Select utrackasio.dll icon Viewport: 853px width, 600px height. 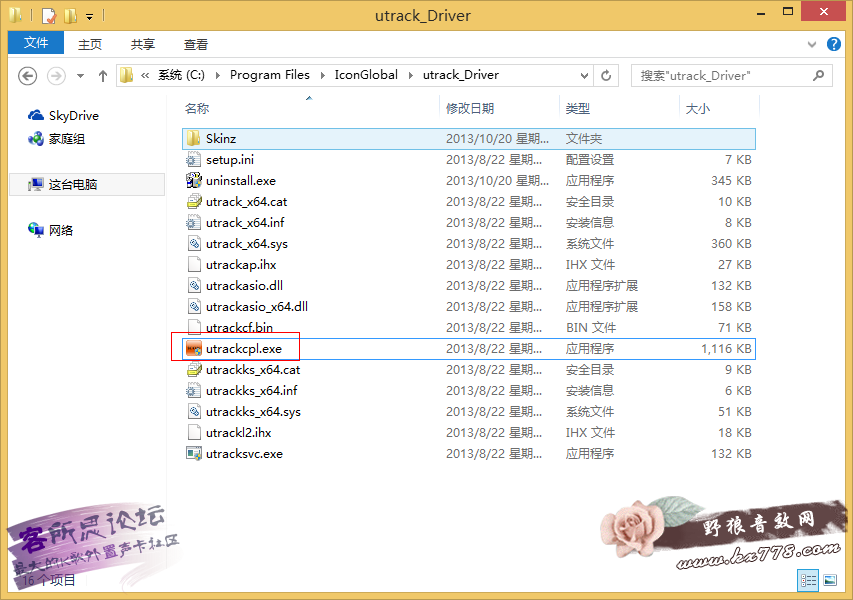click(194, 286)
